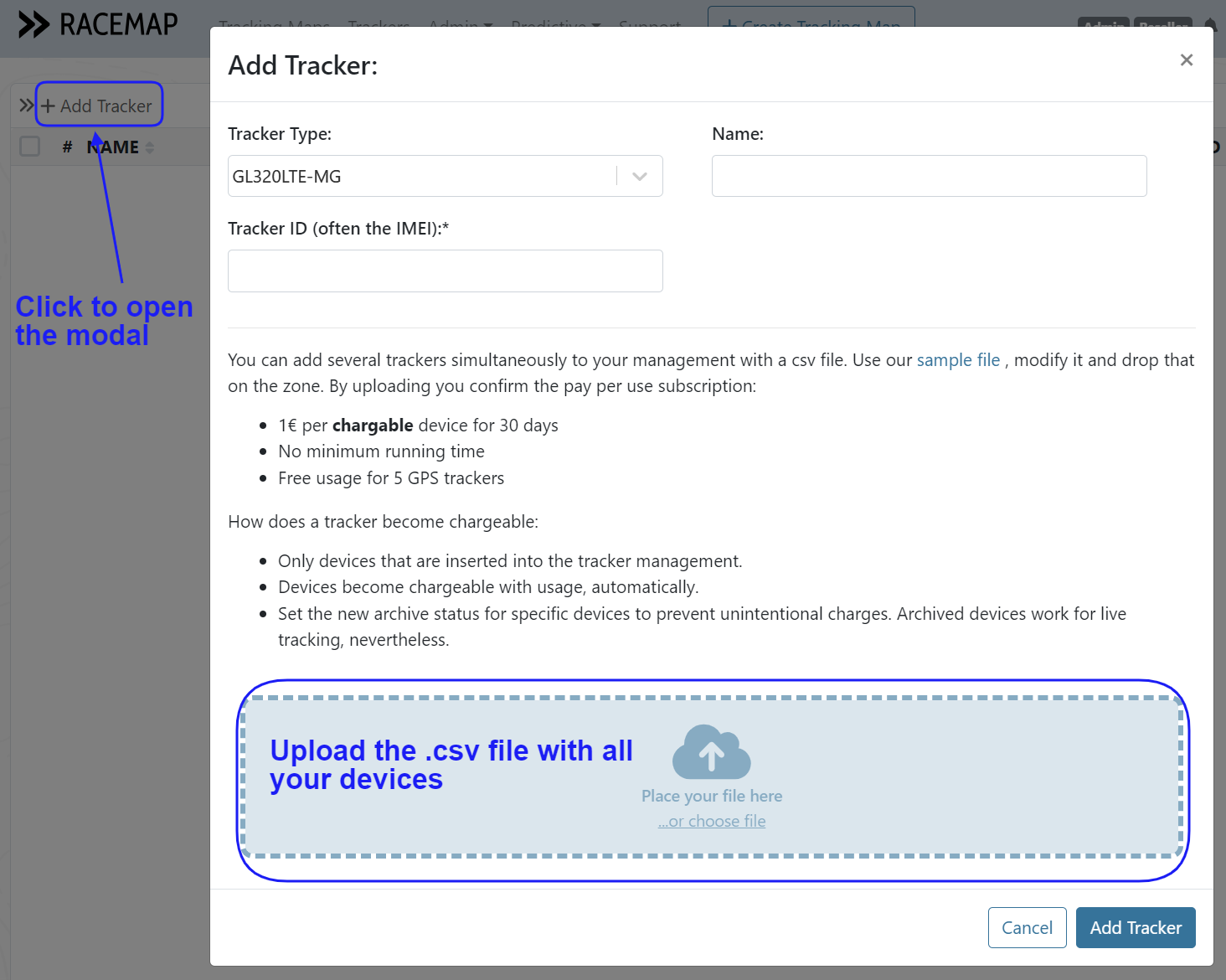This screenshot has width=1226, height=980.
Task: Sort by NAME column sort arrows
Action: click(x=149, y=147)
